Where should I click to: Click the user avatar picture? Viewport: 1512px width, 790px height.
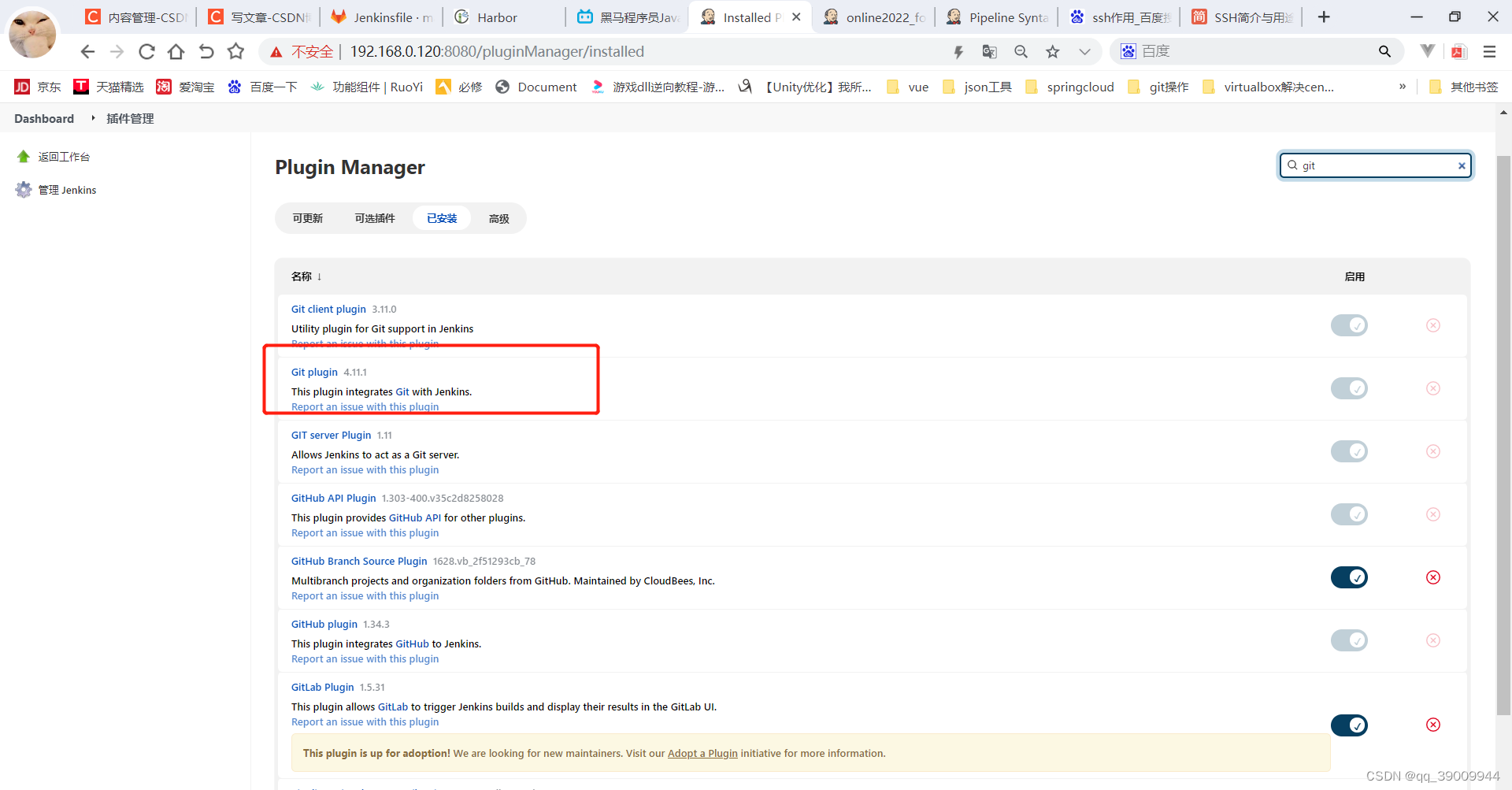click(32, 34)
